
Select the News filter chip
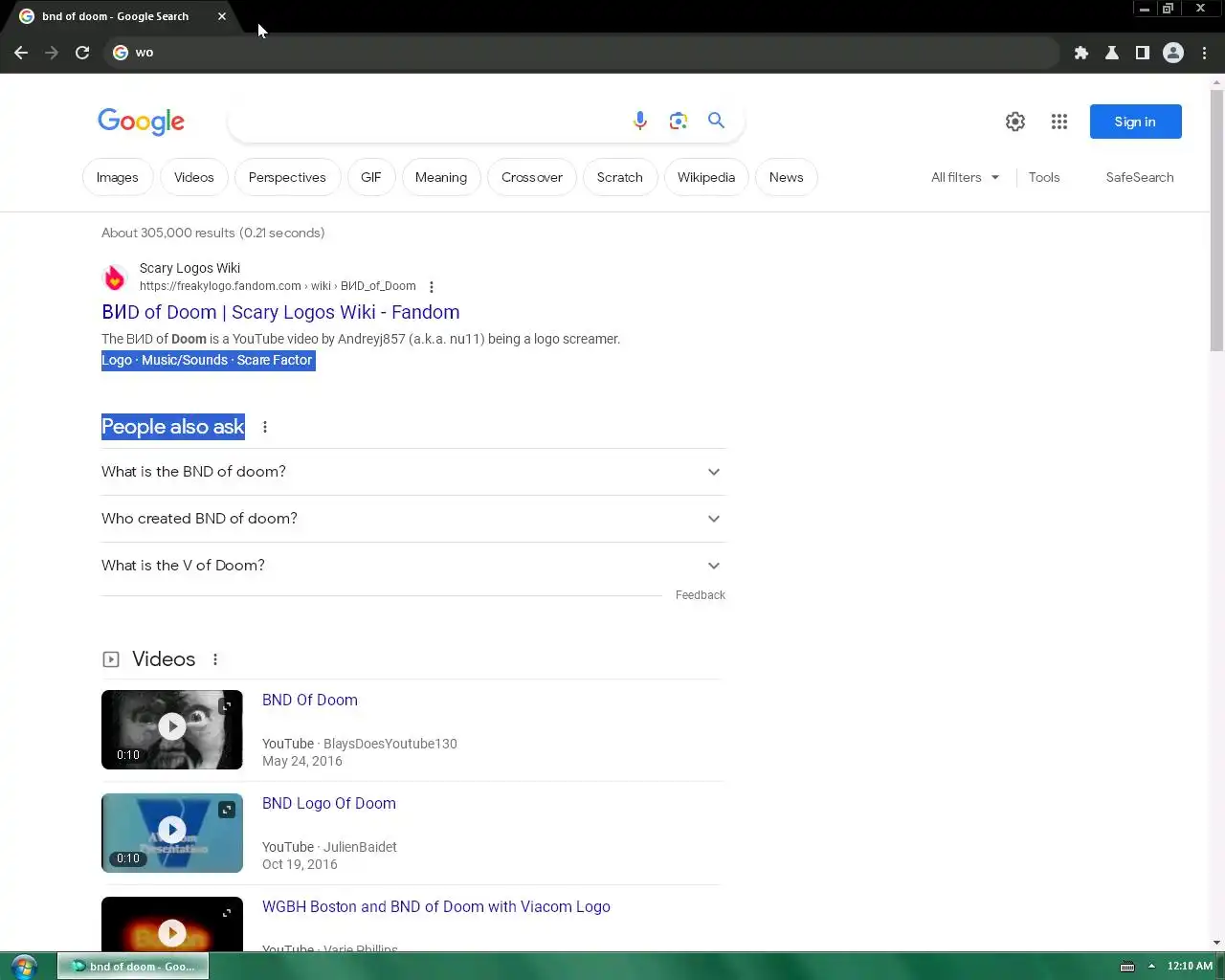pos(787,177)
